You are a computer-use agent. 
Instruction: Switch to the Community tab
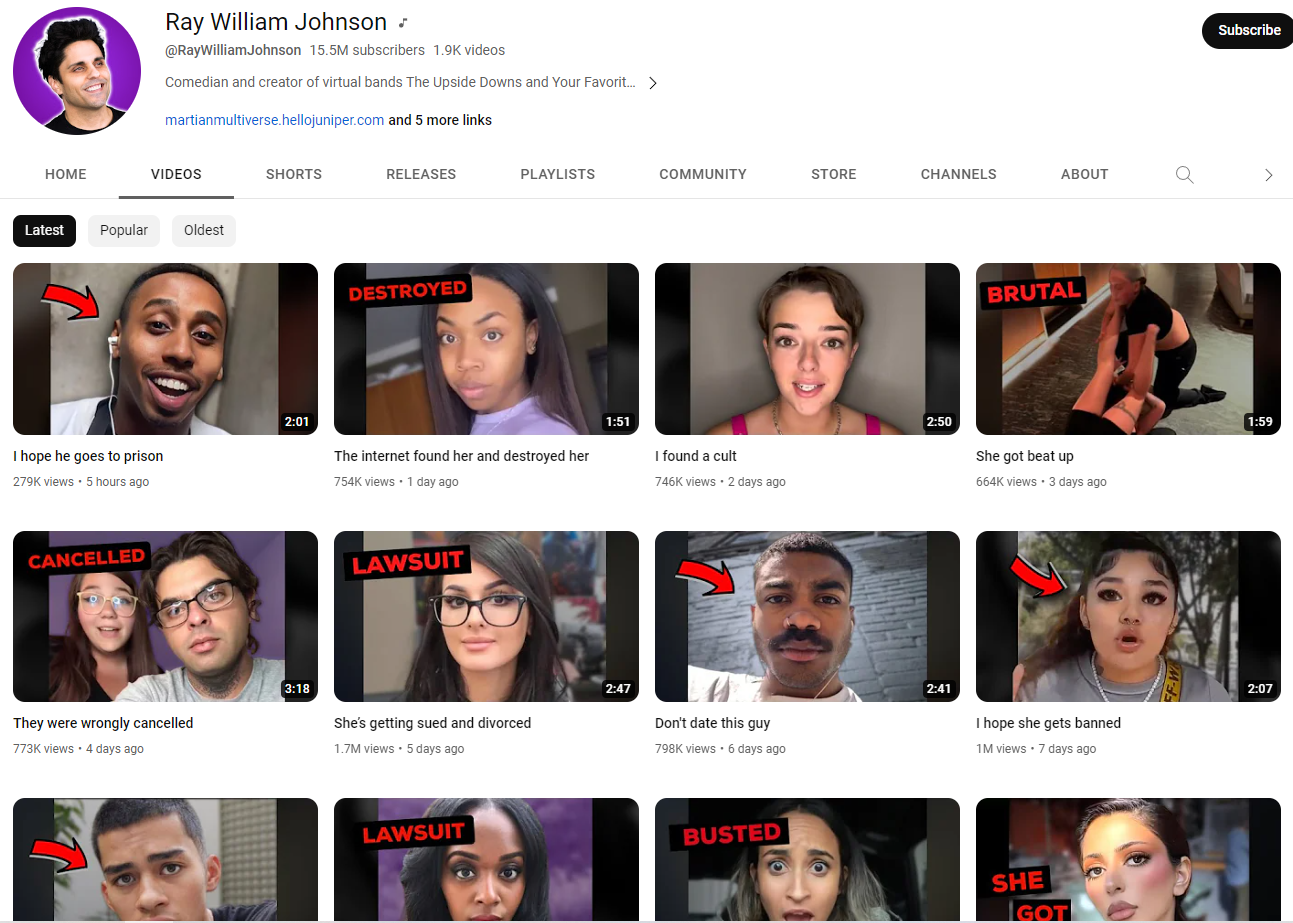pos(703,174)
